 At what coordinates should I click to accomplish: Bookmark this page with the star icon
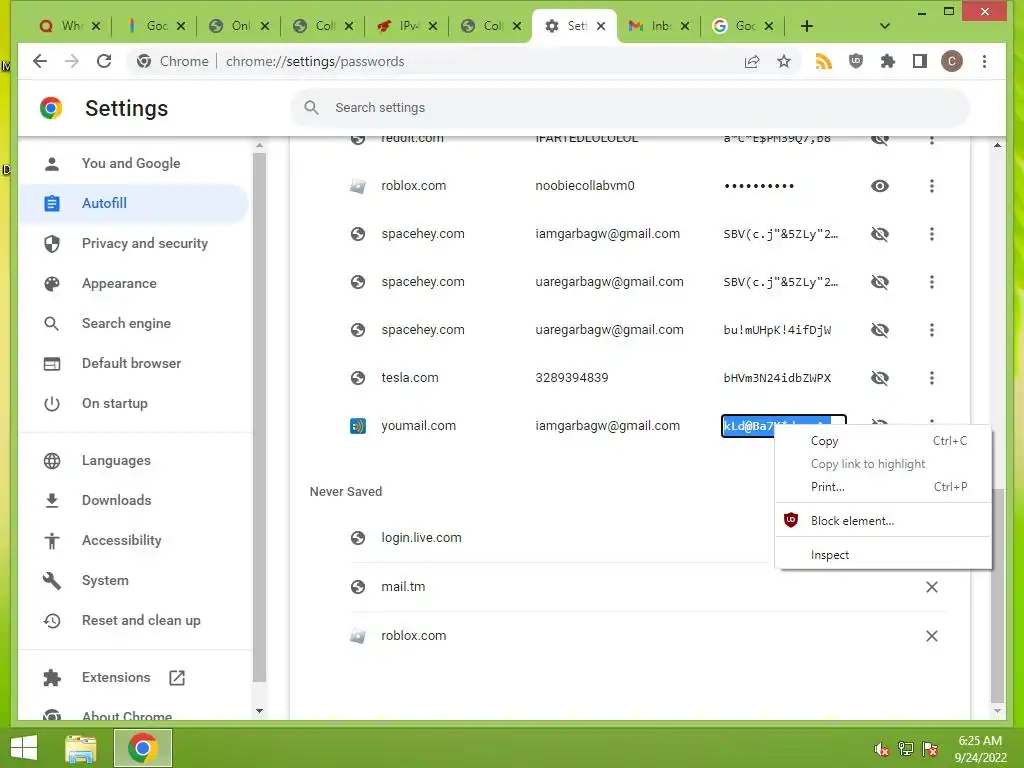pyautogui.click(x=784, y=61)
